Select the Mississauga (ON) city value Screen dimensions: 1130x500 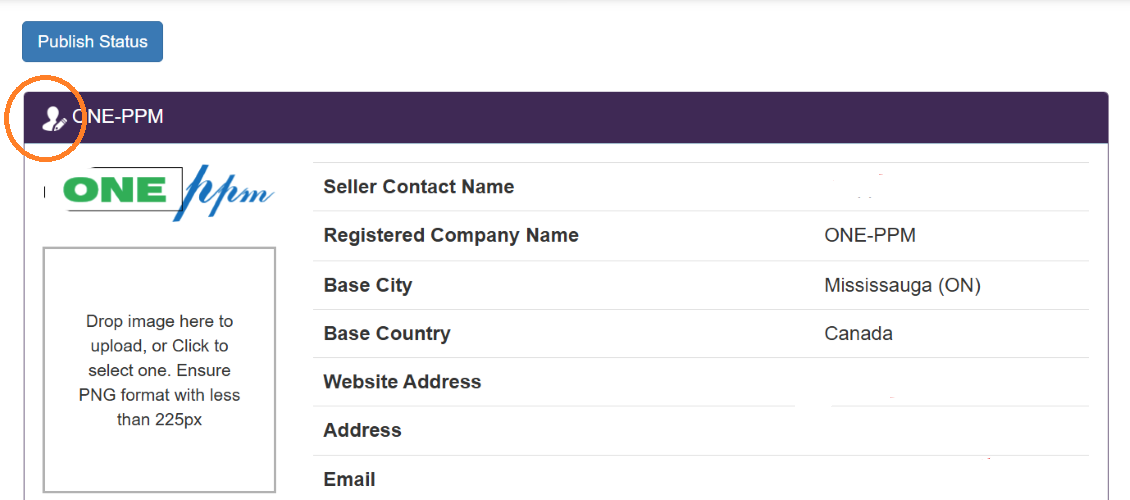(x=902, y=286)
